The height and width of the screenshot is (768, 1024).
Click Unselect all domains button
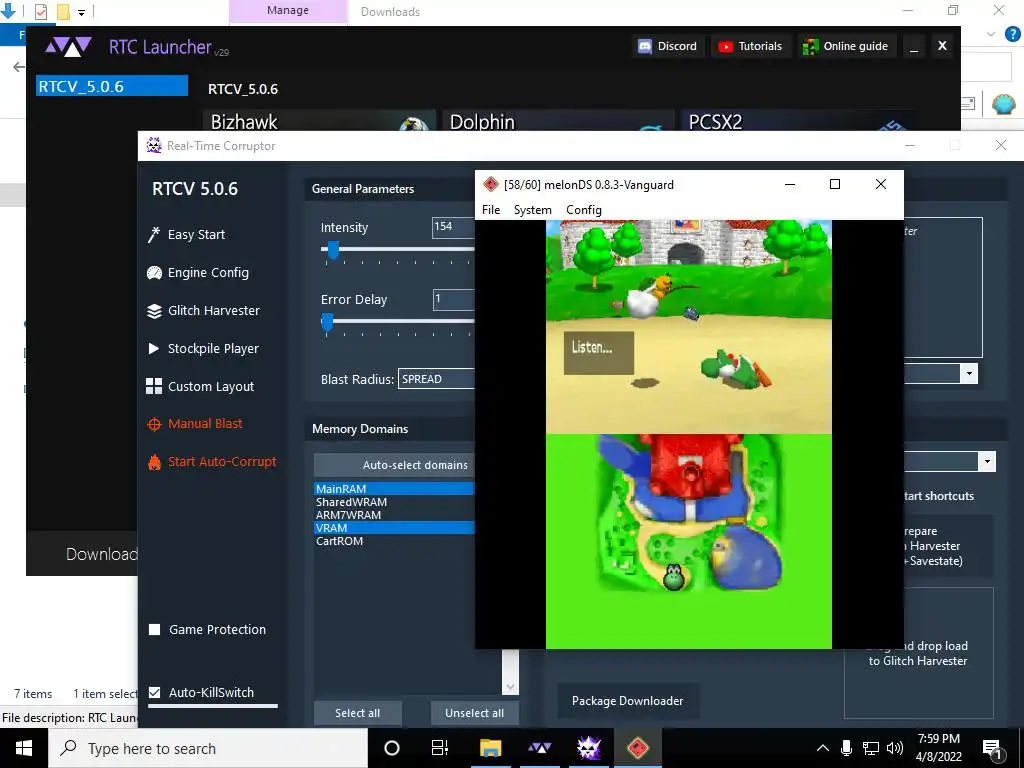coord(475,713)
